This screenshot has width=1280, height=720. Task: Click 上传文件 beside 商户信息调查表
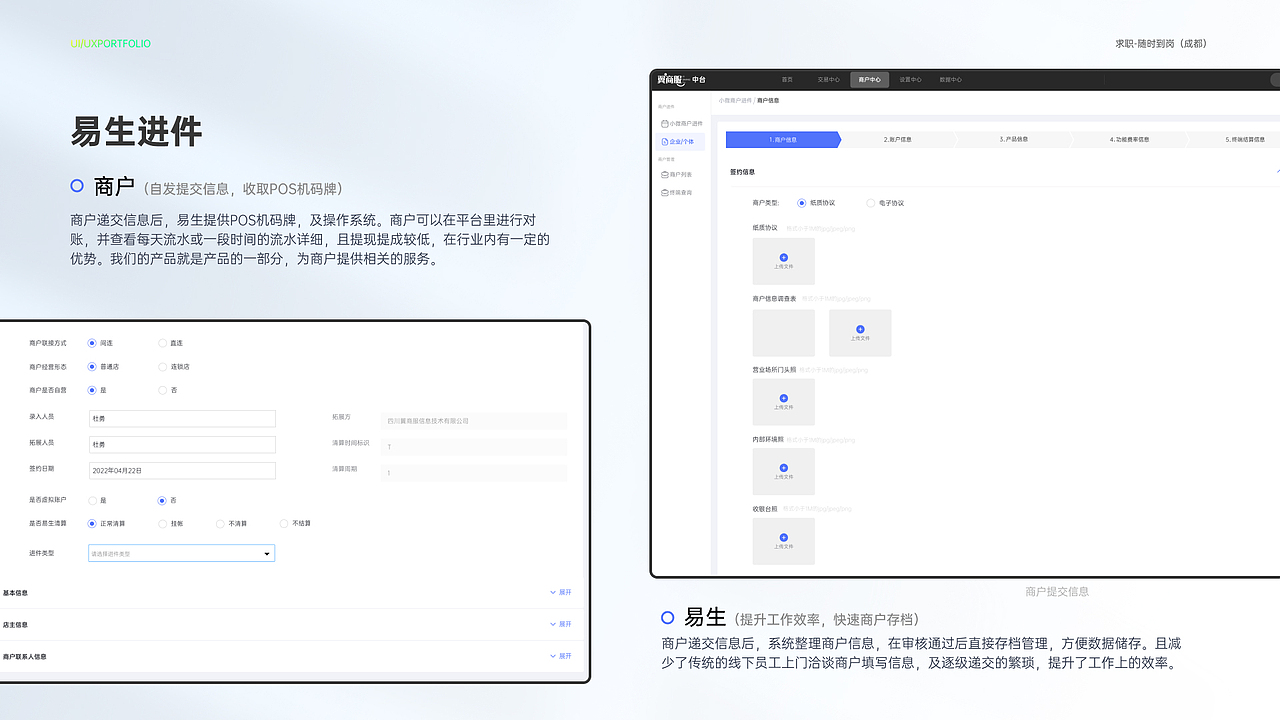point(860,332)
